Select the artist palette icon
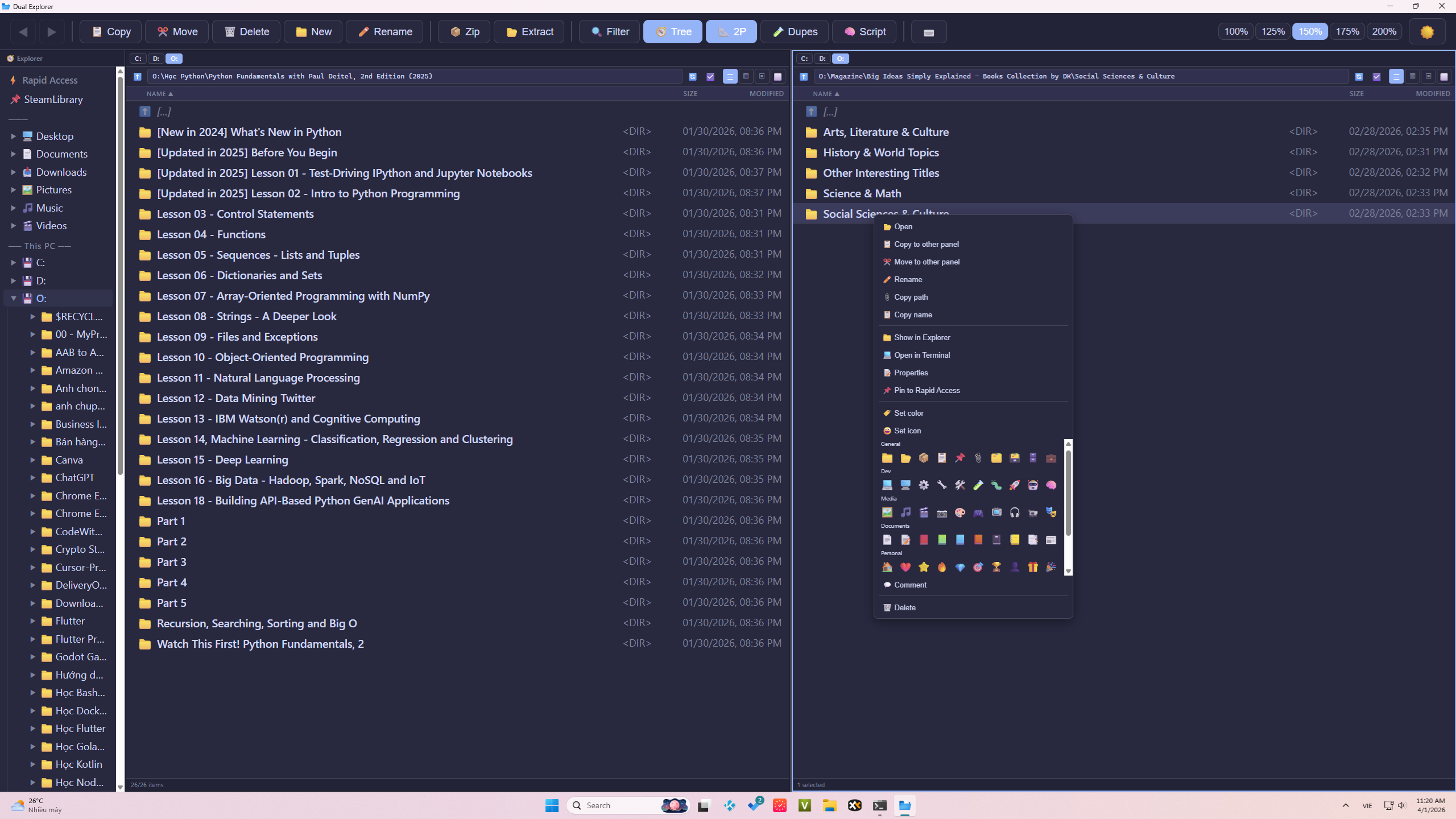This screenshot has height=819, width=1456. (x=960, y=512)
